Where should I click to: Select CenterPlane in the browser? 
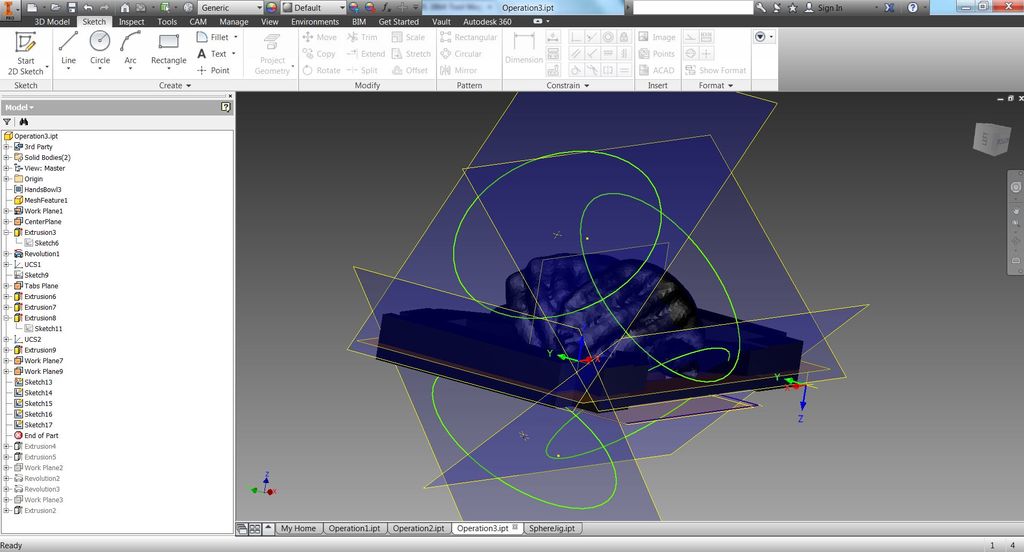pos(38,222)
